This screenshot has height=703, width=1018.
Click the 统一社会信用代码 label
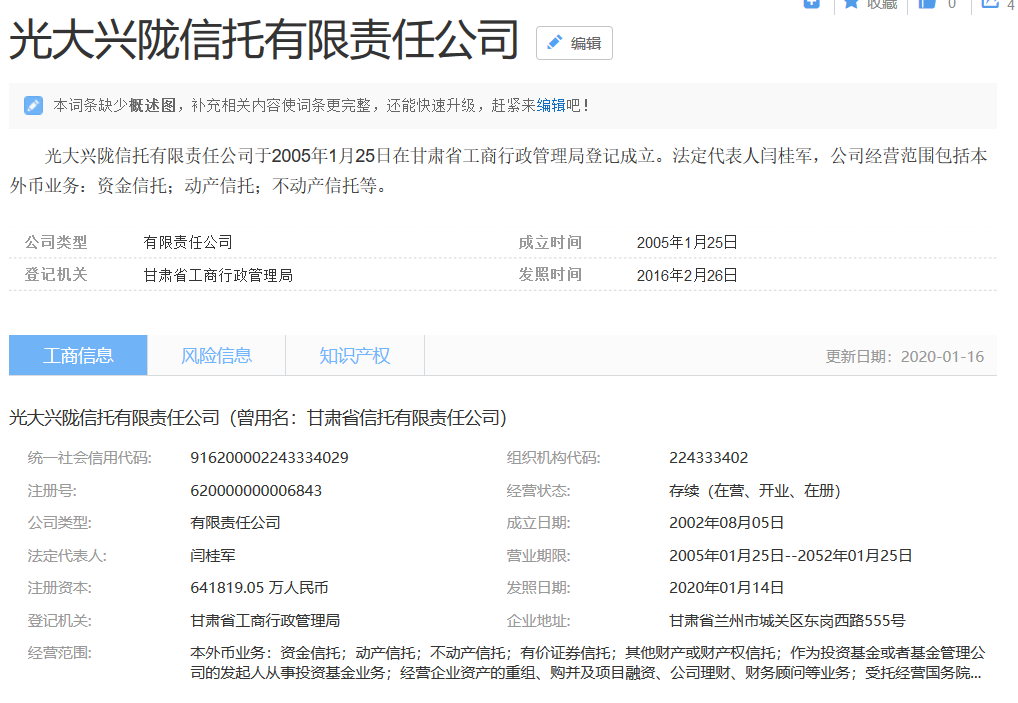[90, 458]
